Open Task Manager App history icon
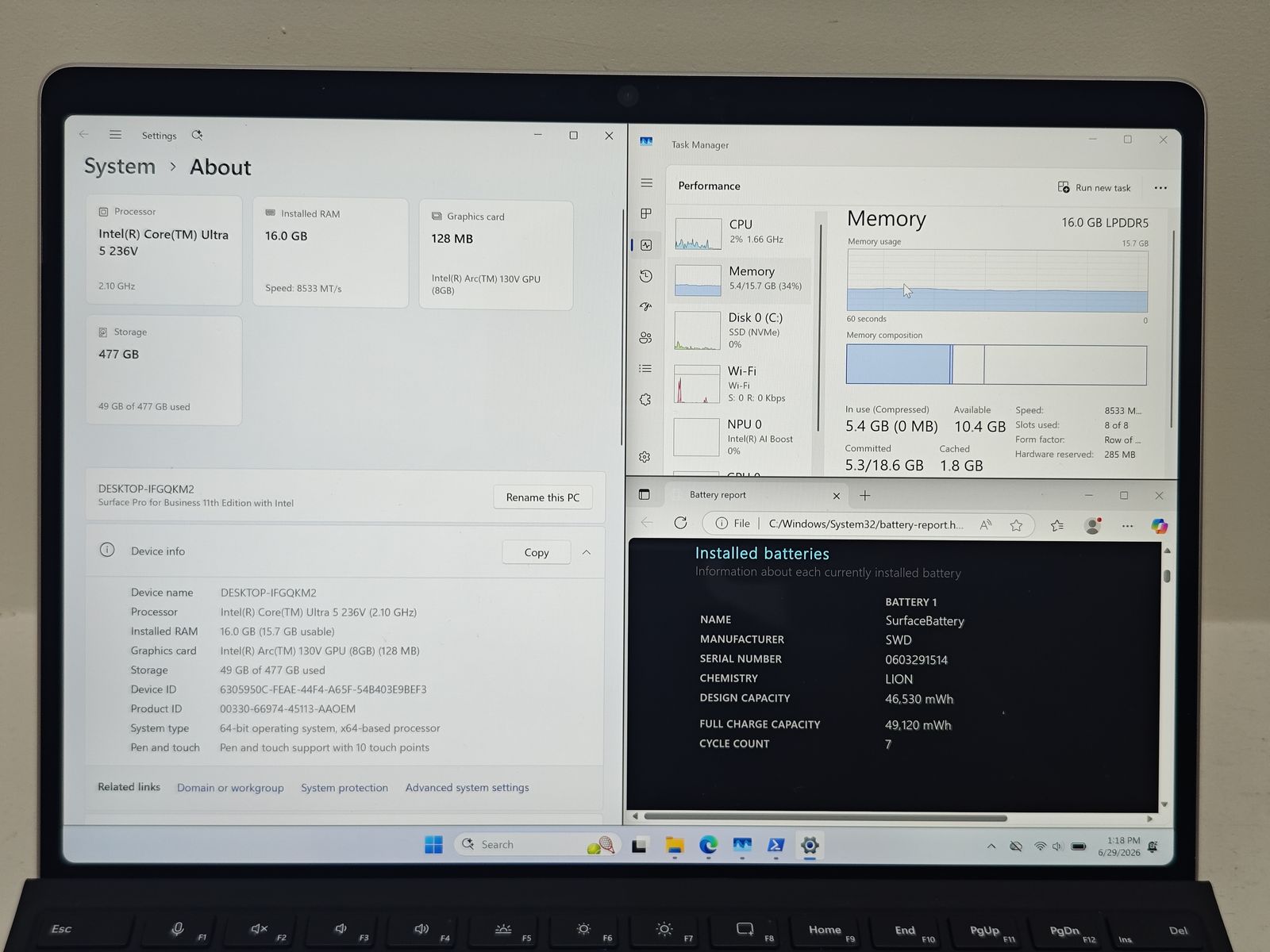The width and height of the screenshot is (1270, 952). coord(646,276)
